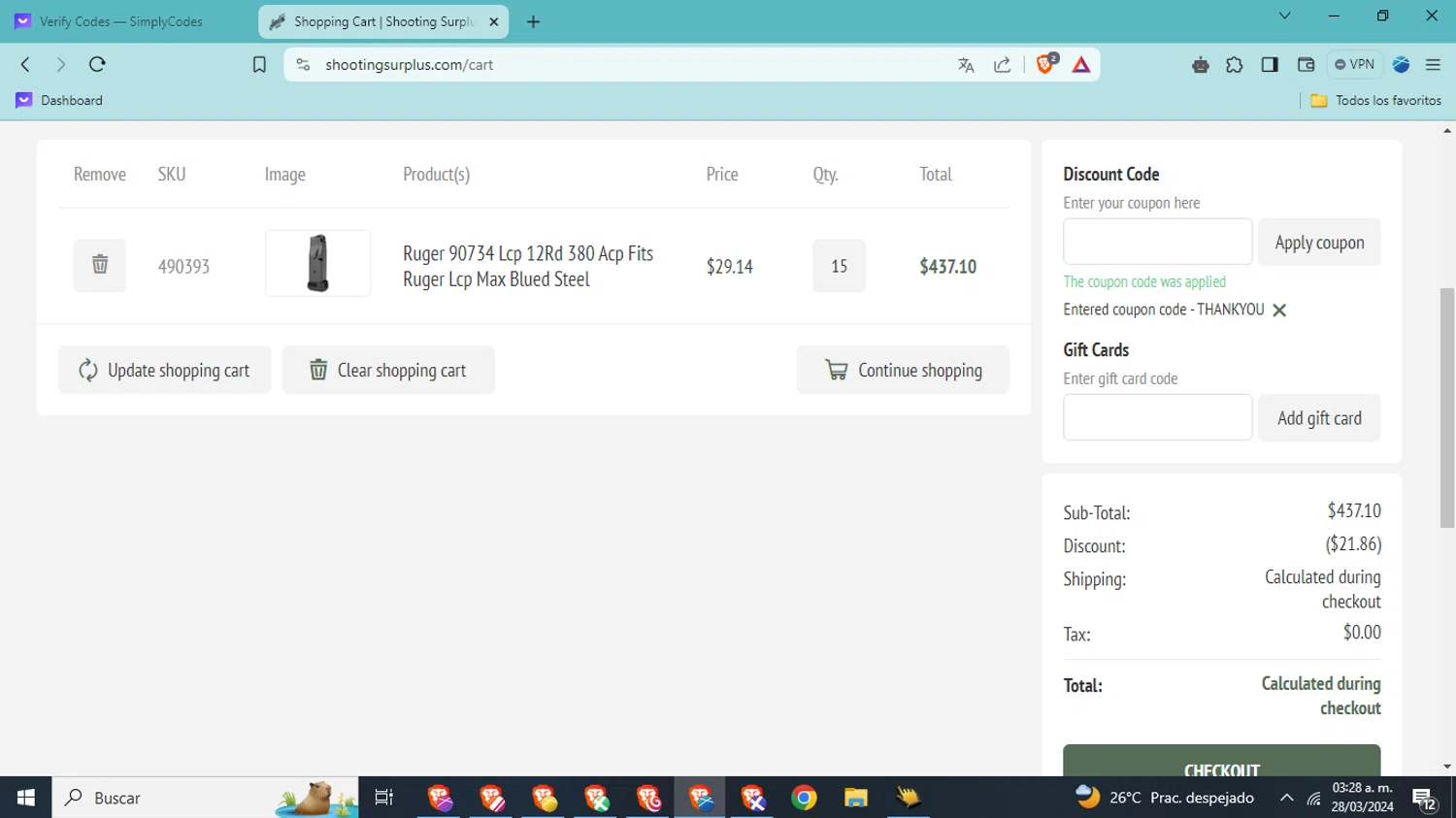Screen dimensions: 1456x818
Task: Open notifications center icon
Action: pos(1425,799)
